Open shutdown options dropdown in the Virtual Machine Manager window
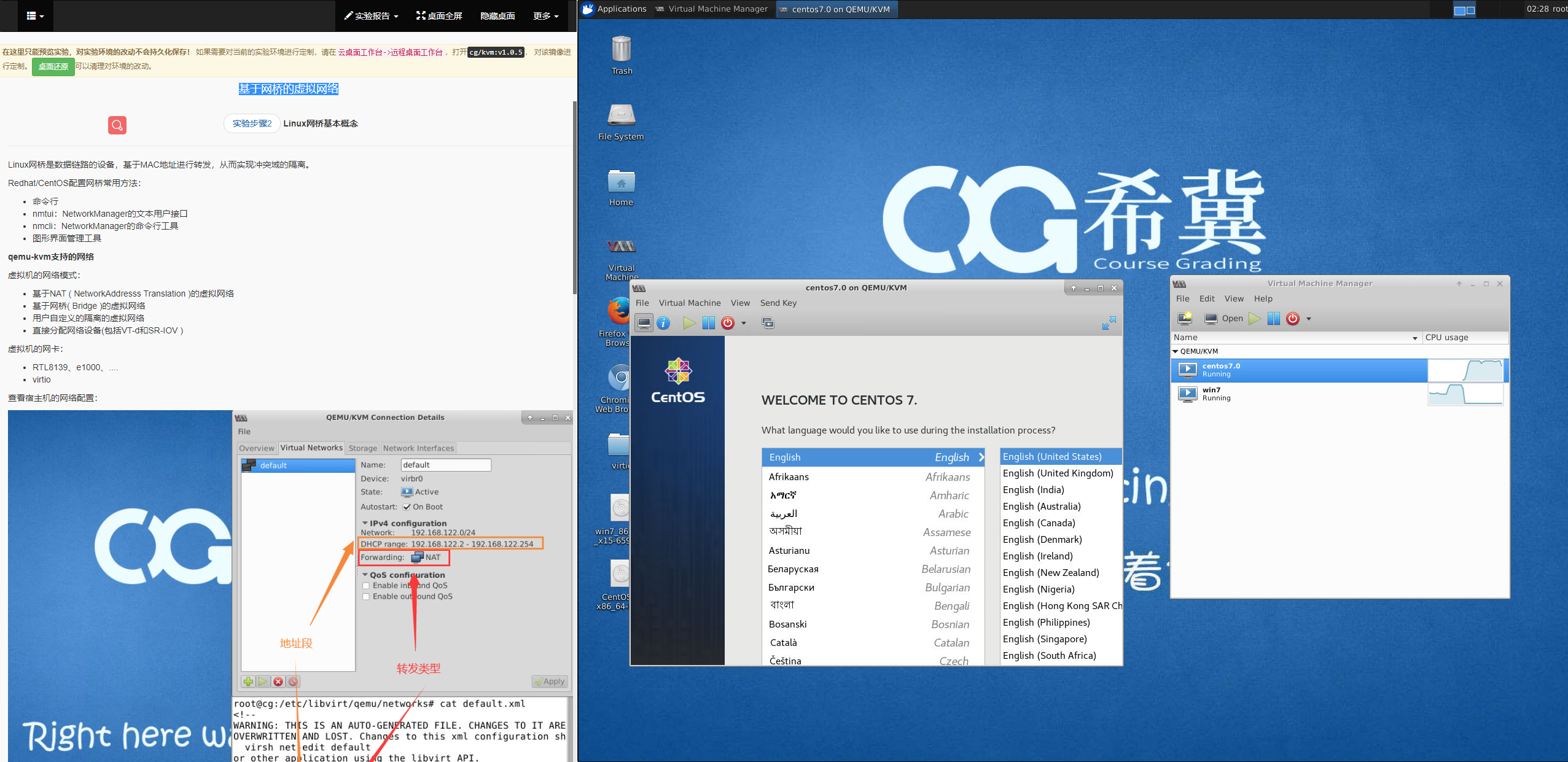1568x762 pixels. 1309,319
